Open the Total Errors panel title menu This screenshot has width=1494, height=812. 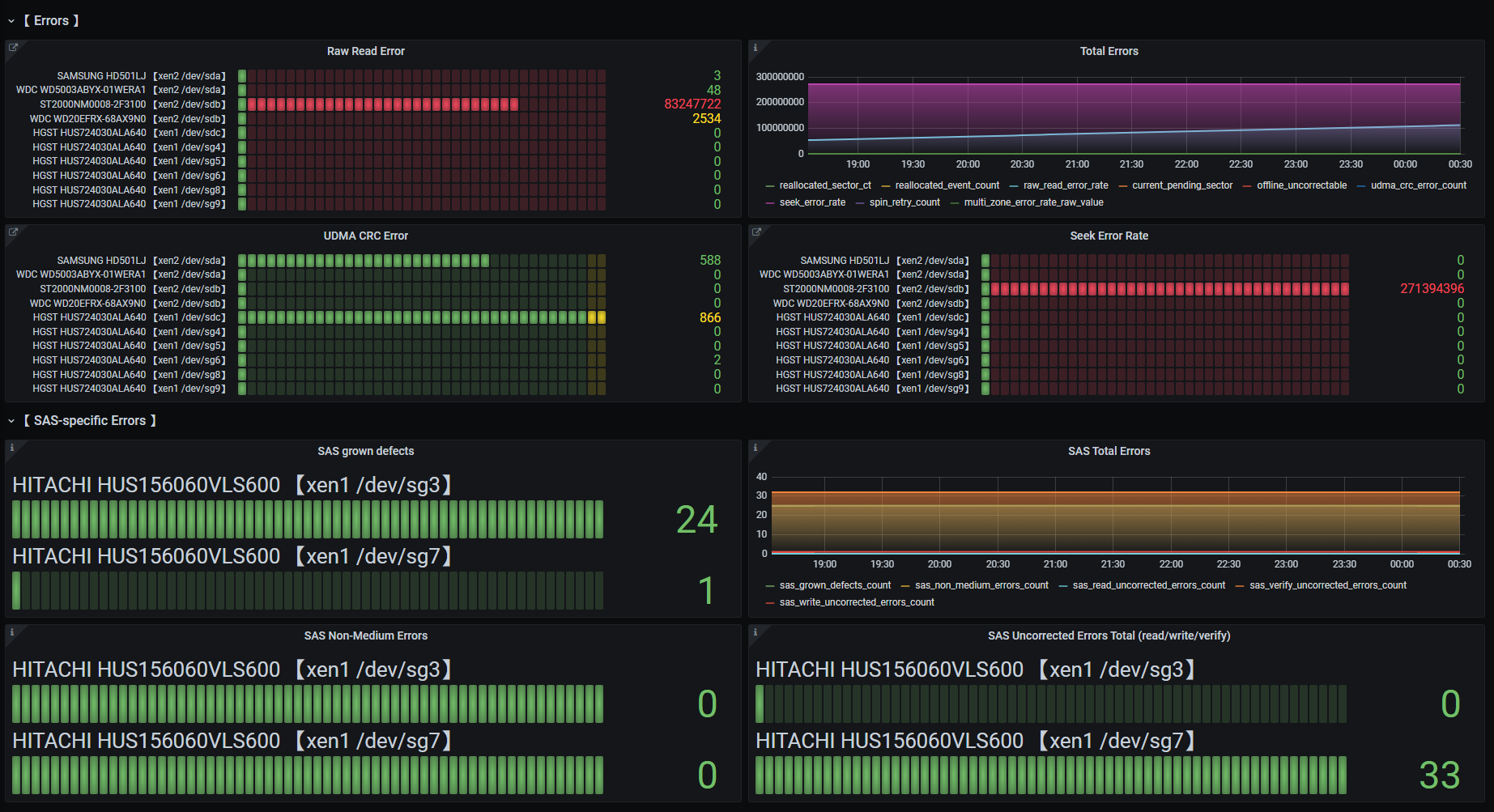click(x=1109, y=51)
